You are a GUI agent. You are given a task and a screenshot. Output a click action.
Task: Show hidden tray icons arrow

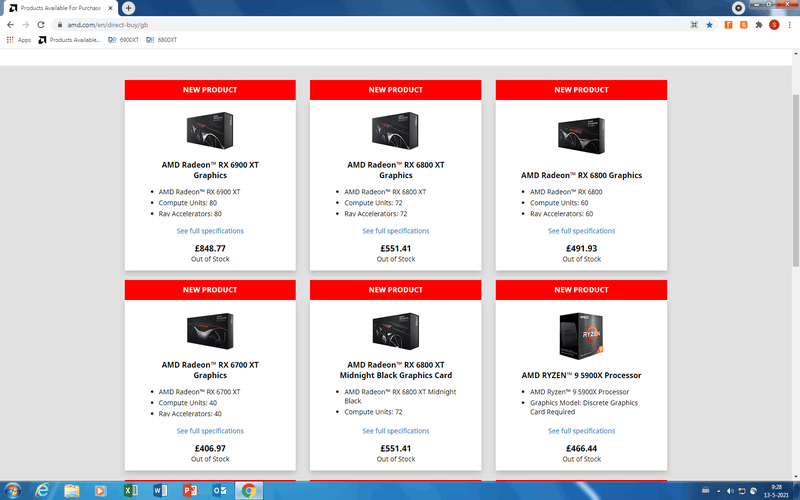click(x=718, y=491)
